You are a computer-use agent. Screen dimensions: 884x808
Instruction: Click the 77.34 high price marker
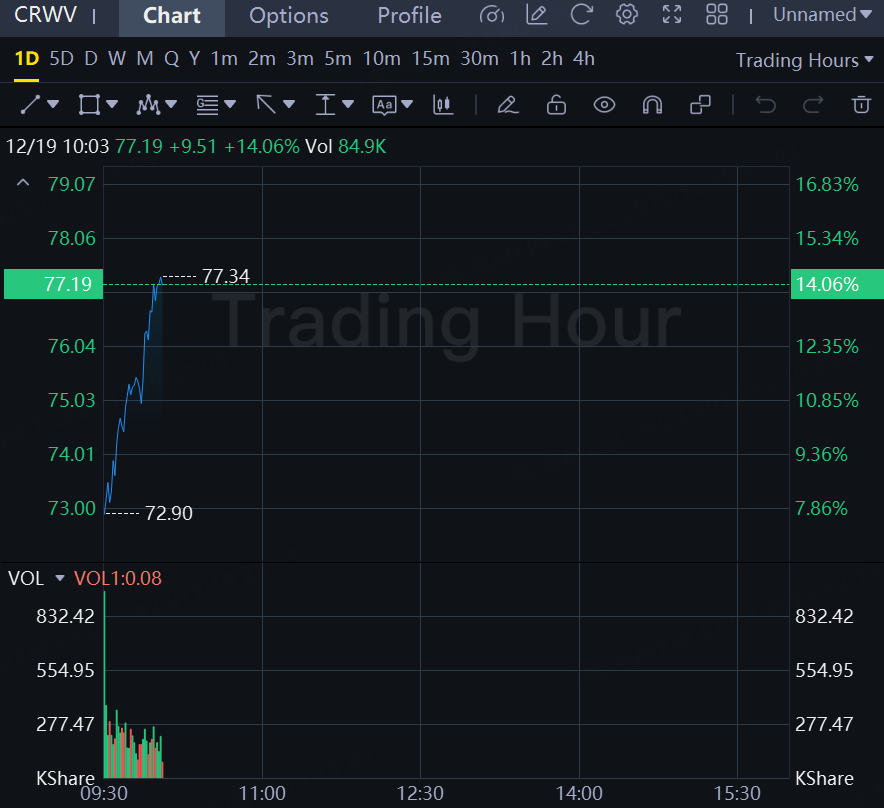click(x=226, y=276)
